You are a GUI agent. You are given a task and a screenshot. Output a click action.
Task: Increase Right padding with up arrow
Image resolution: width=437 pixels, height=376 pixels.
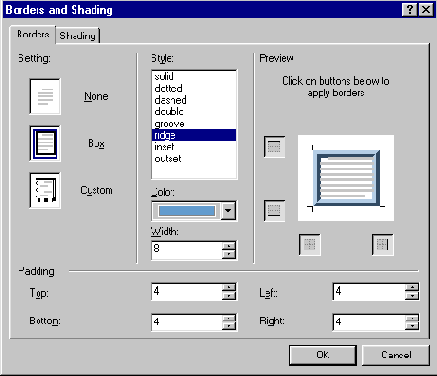tap(412, 318)
